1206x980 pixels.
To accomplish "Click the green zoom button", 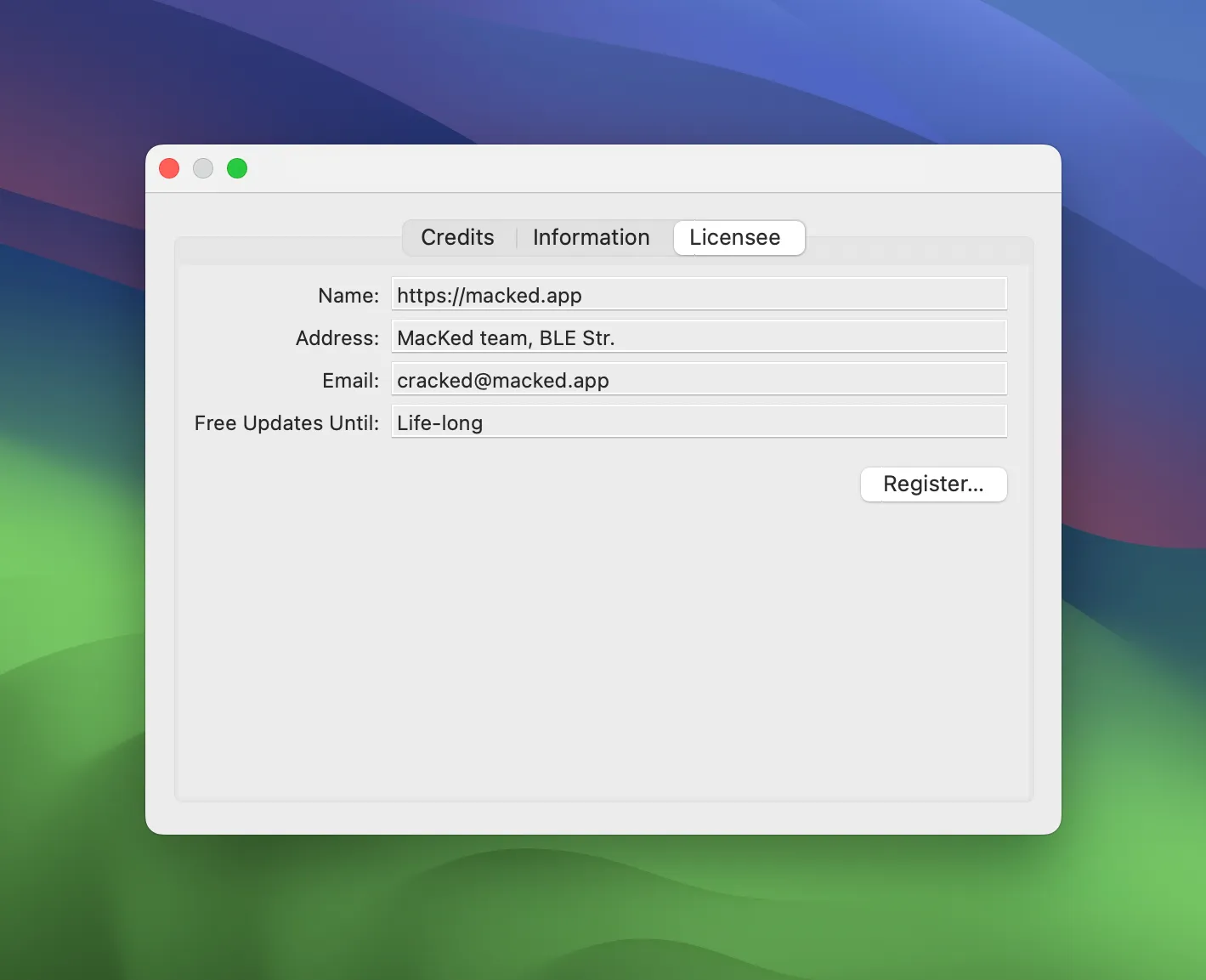I will 237,167.
